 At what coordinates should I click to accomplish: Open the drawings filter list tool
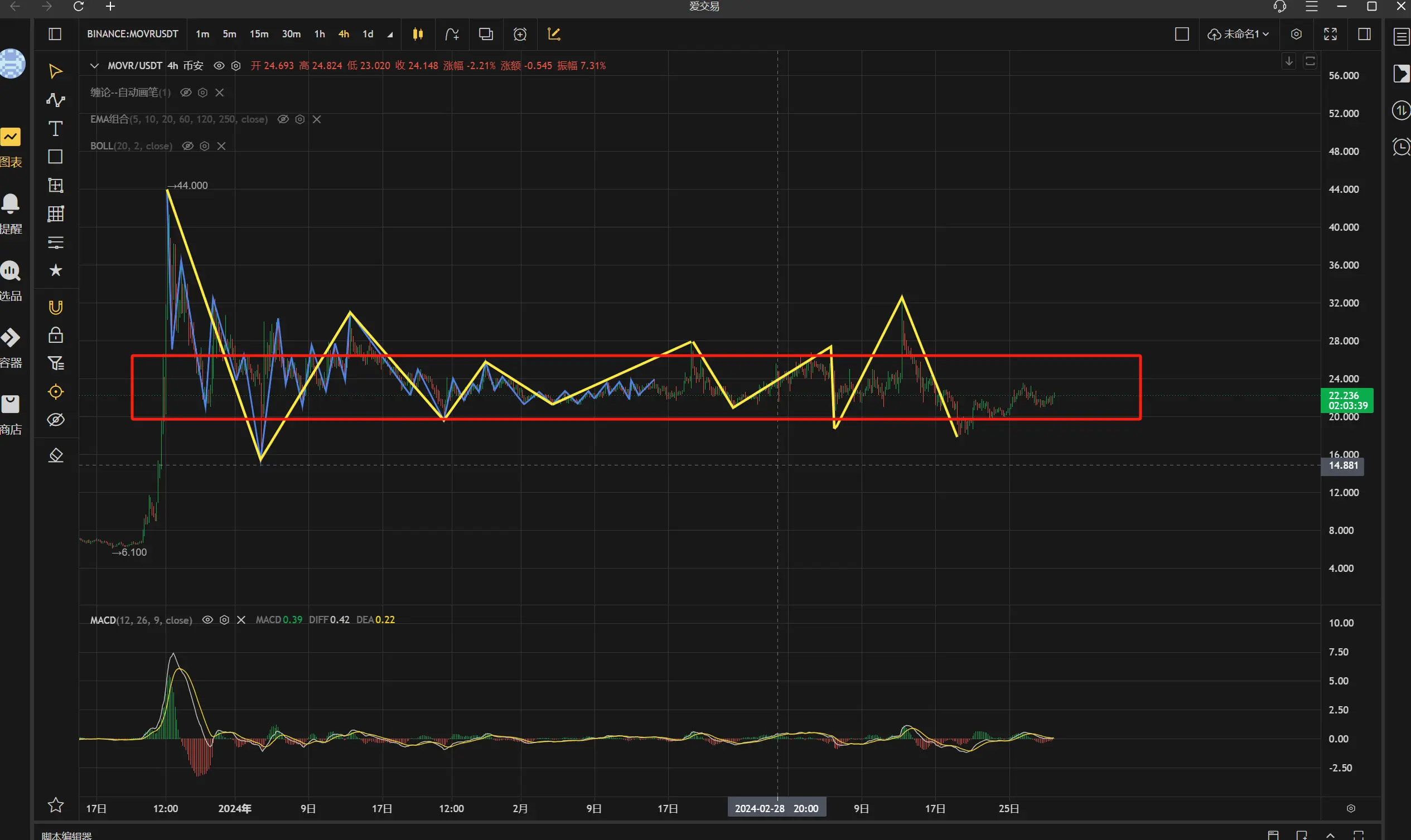coord(55,363)
